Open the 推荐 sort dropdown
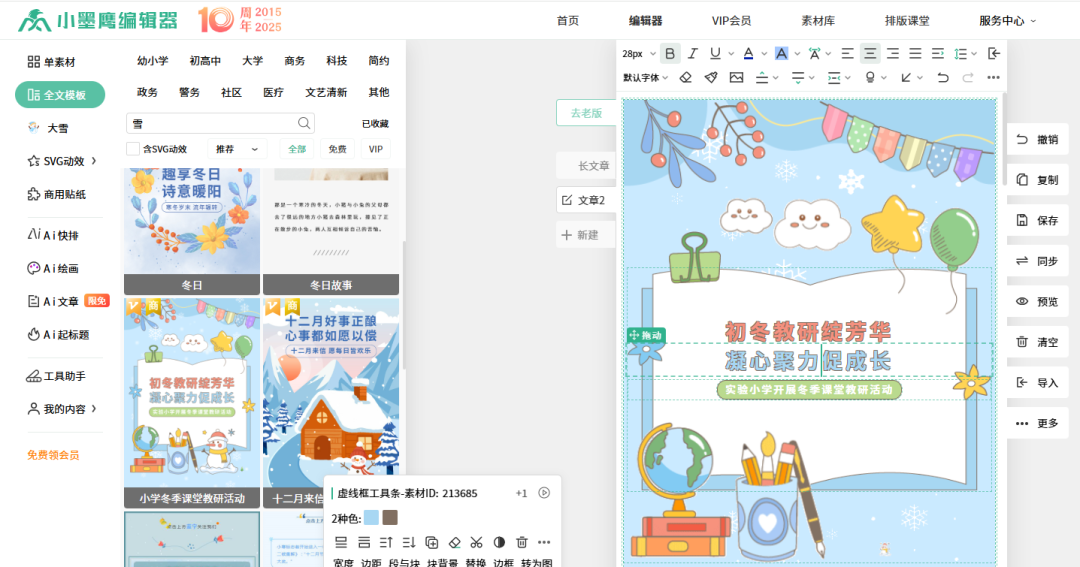This screenshot has height=567, width=1080. coord(237,149)
